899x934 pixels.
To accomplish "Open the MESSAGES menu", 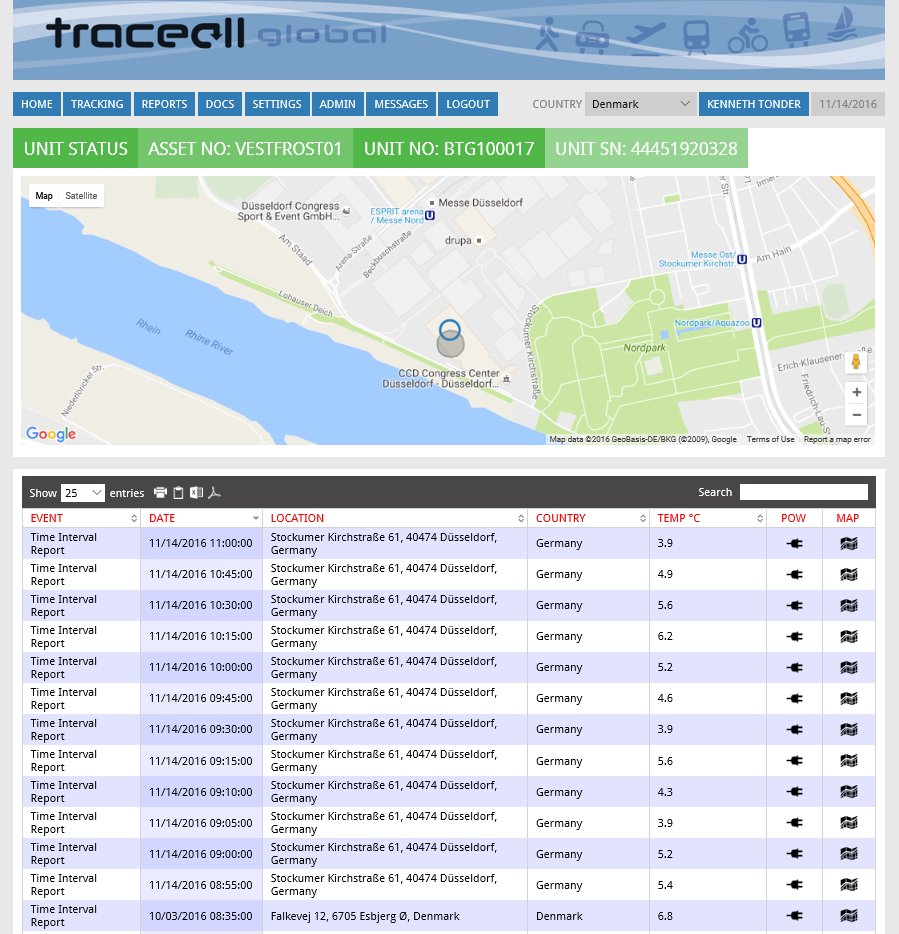I will 401,104.
